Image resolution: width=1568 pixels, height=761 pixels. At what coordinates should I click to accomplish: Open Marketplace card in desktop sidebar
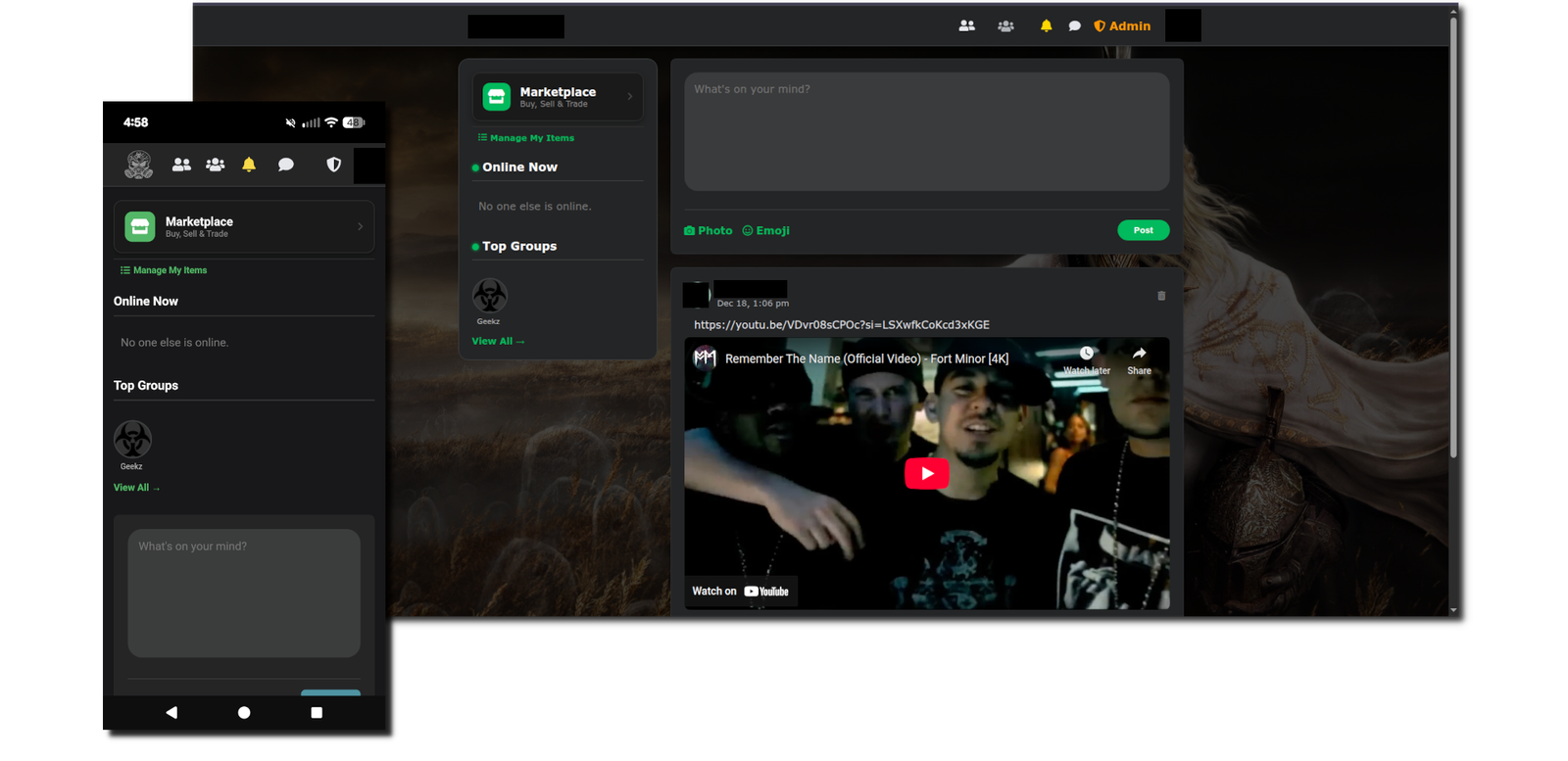[558, 97]
